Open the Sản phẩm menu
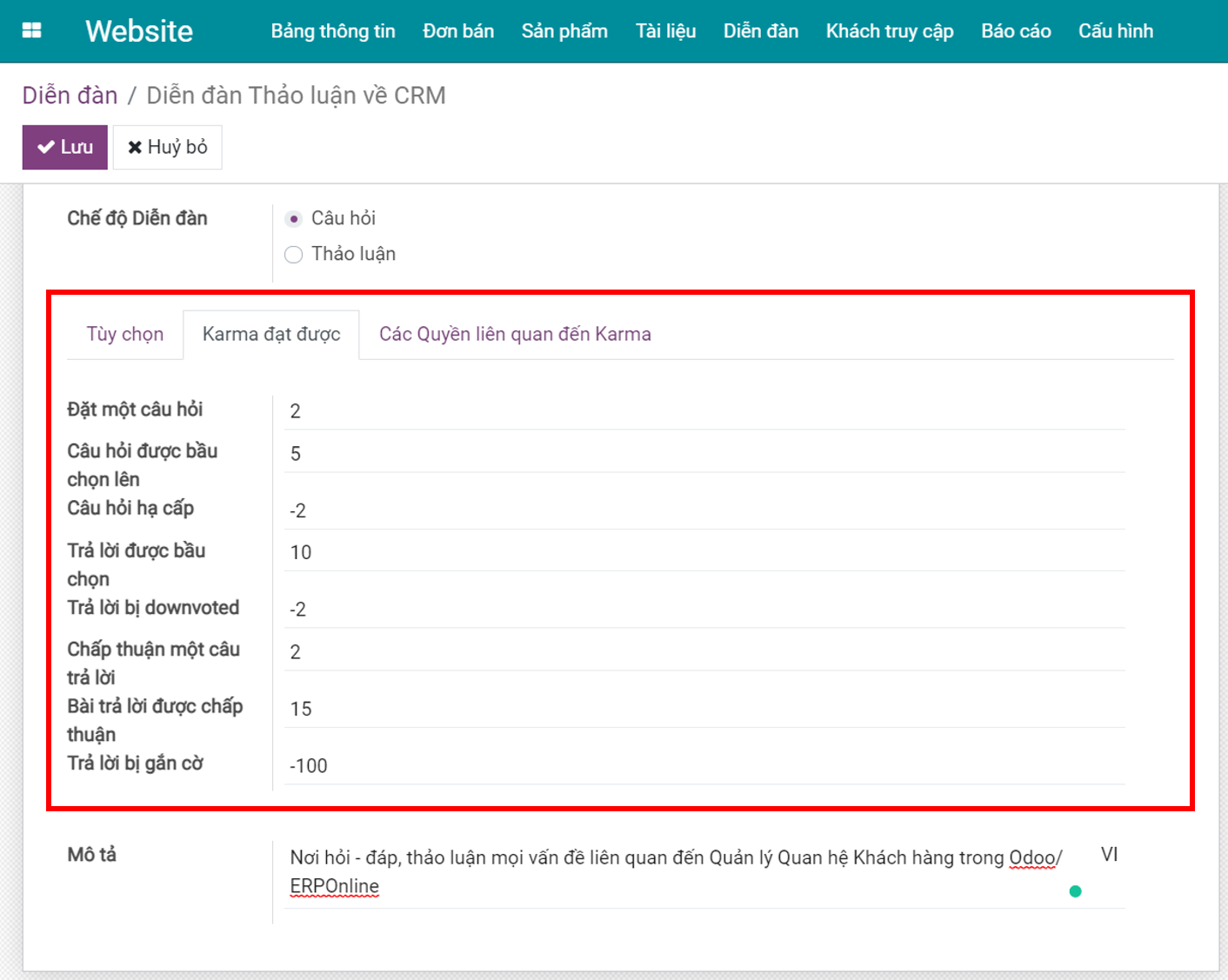The width and height of the screenshot is (1228, 980). click(564, 31)
